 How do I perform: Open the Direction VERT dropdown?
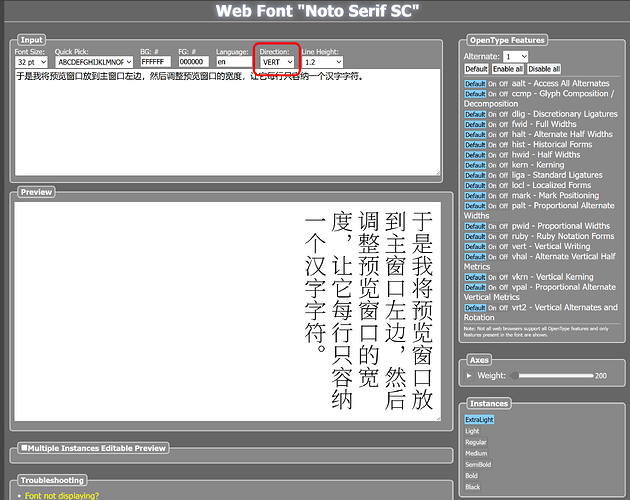pos(277,62)
